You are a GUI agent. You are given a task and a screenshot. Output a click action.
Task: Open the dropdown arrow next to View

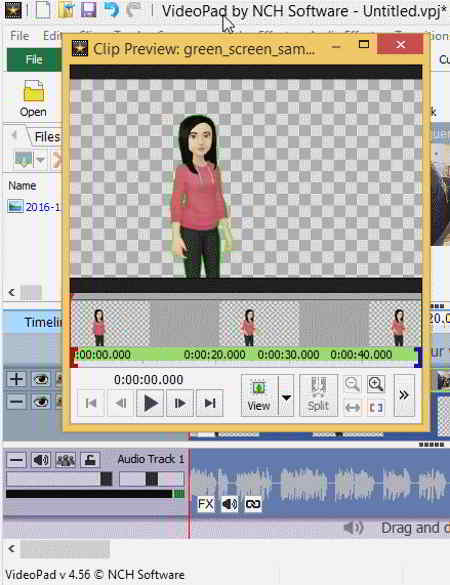click(286, 396)
